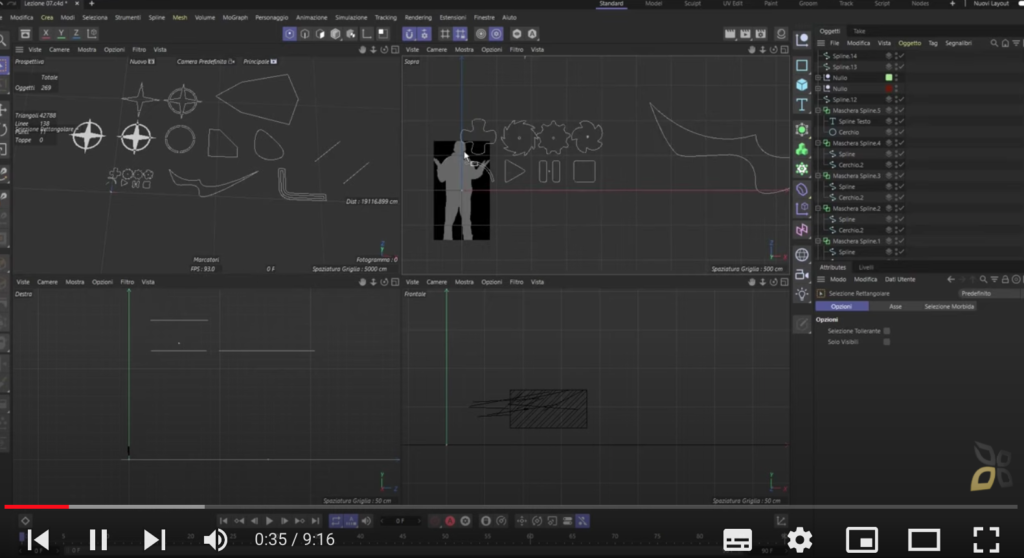
Task: Toggle Cerchio object enable checkmark
Action: pos(901,132)
